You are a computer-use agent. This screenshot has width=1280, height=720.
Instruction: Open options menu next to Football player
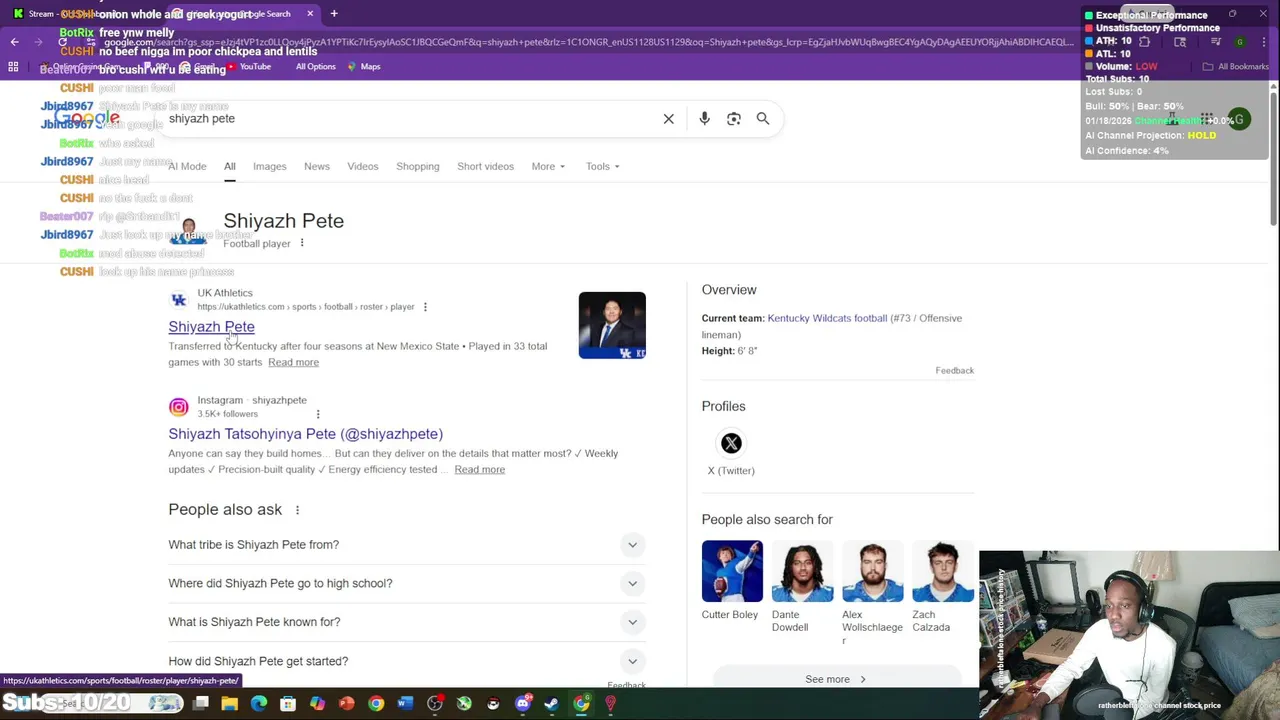pyautogui.click(x=302, y=243)
